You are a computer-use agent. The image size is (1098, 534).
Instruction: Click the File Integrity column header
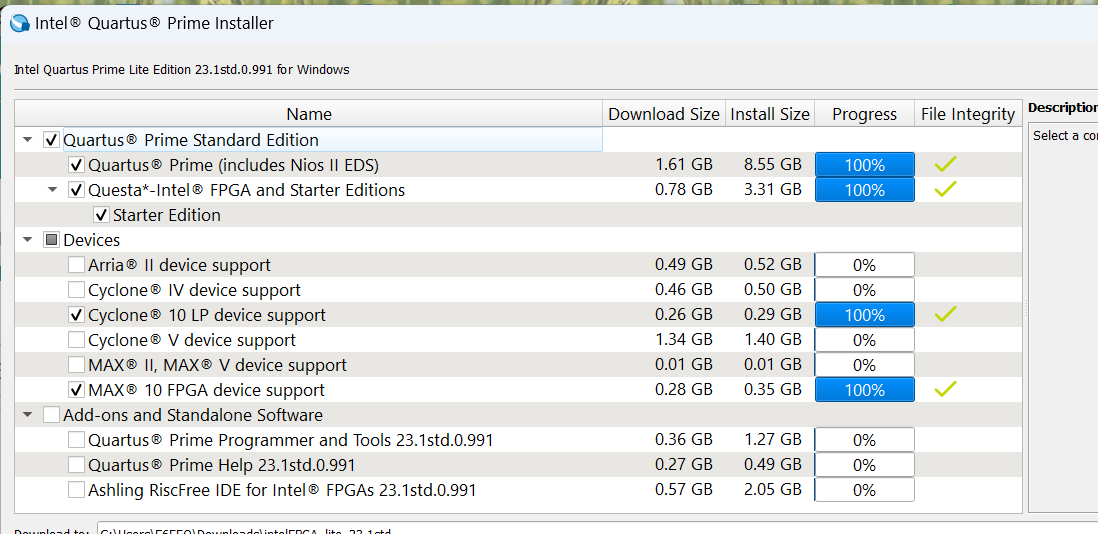tap(968, 114)
